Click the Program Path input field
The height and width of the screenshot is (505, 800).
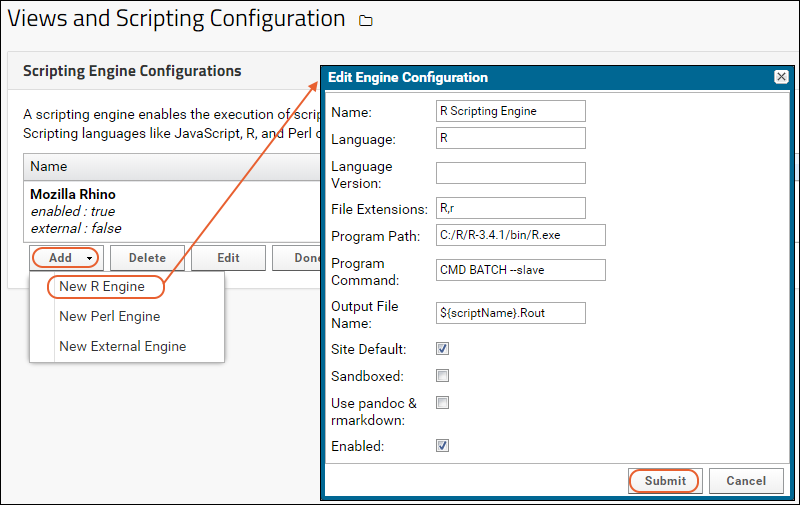coord(520,235)
